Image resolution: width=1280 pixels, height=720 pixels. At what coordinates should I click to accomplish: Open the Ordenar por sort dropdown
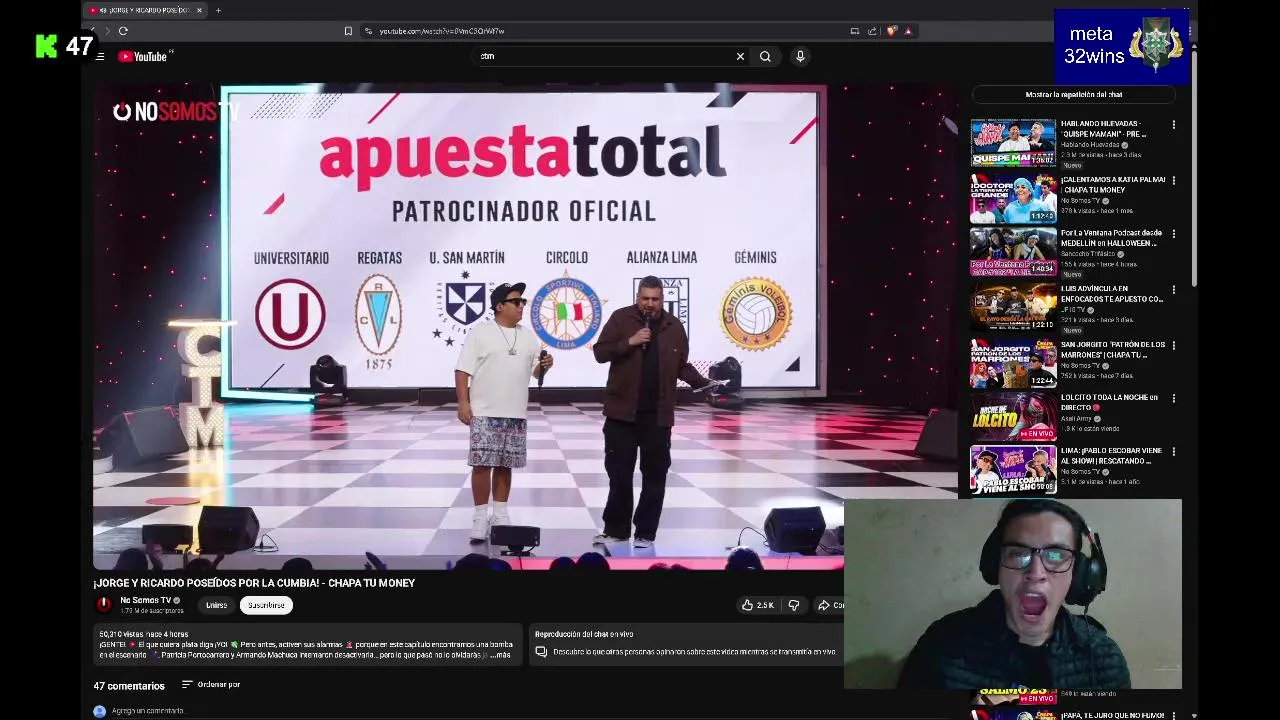pyautogui.click(x=211, y=685)
